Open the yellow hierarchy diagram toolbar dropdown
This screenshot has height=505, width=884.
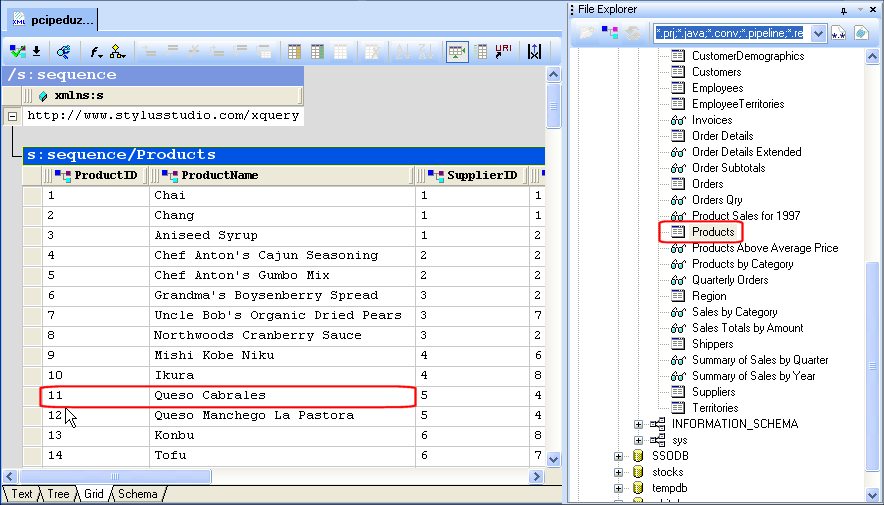[x=117, y=52]
